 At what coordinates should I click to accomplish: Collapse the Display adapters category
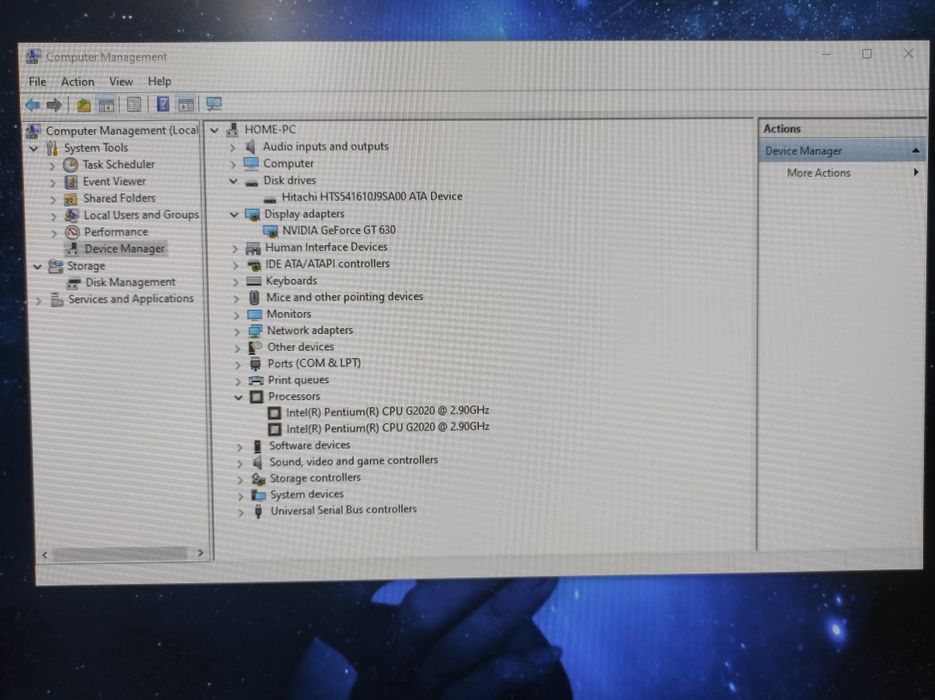tap(234, 214)
